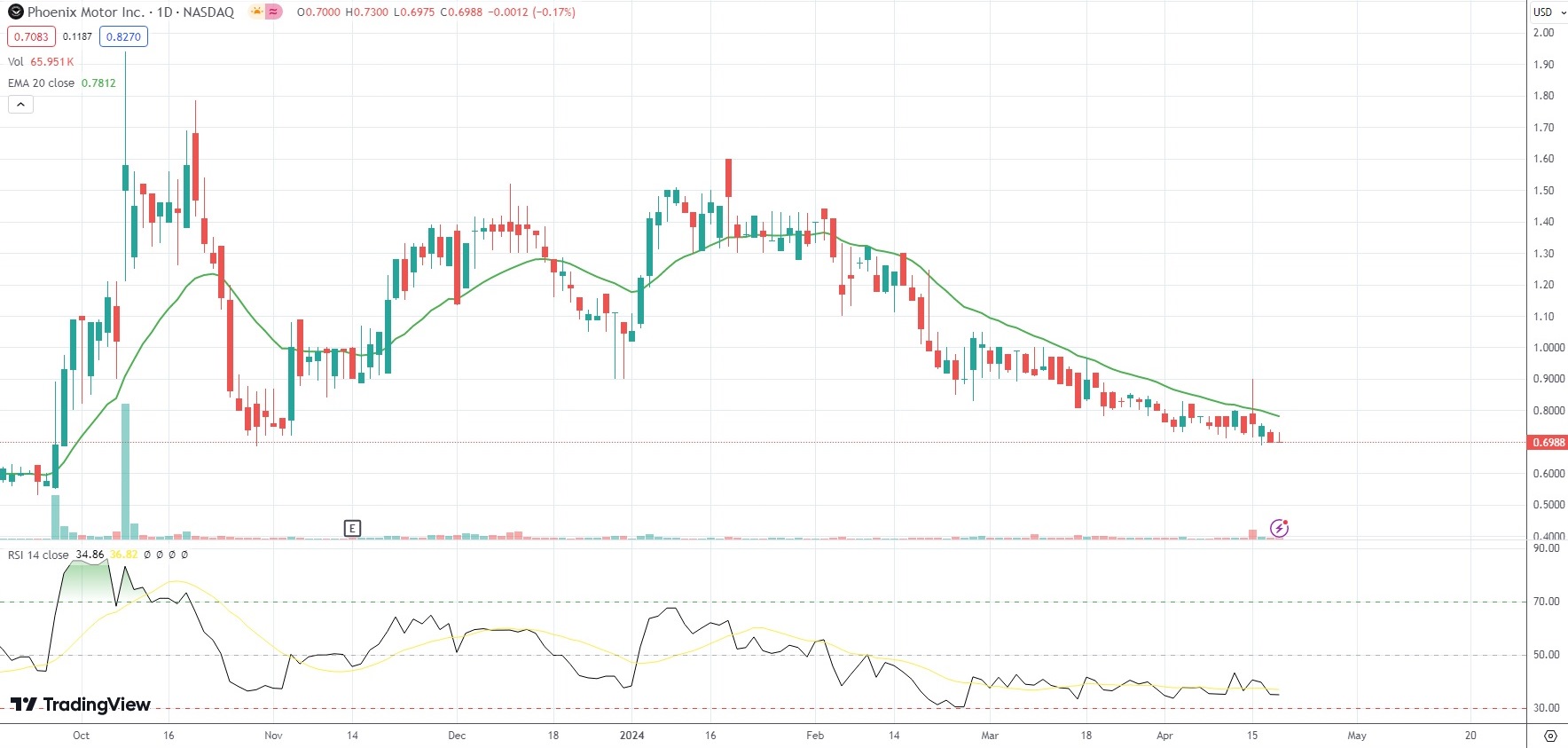
Task: Click the blue buy price 0.8270 button
Action: click(x=122, y=36)
